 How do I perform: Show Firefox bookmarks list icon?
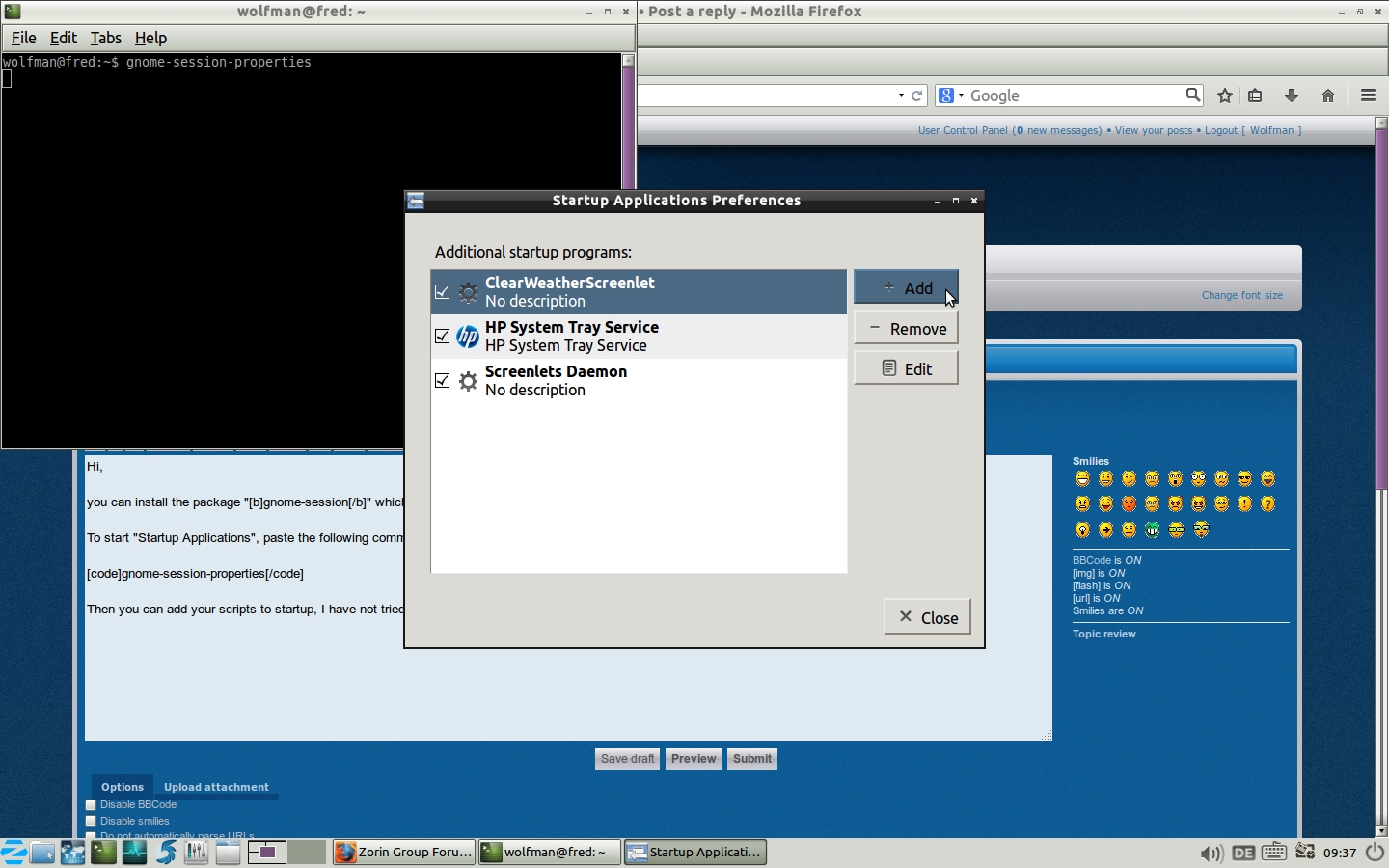pos(1255,95)
